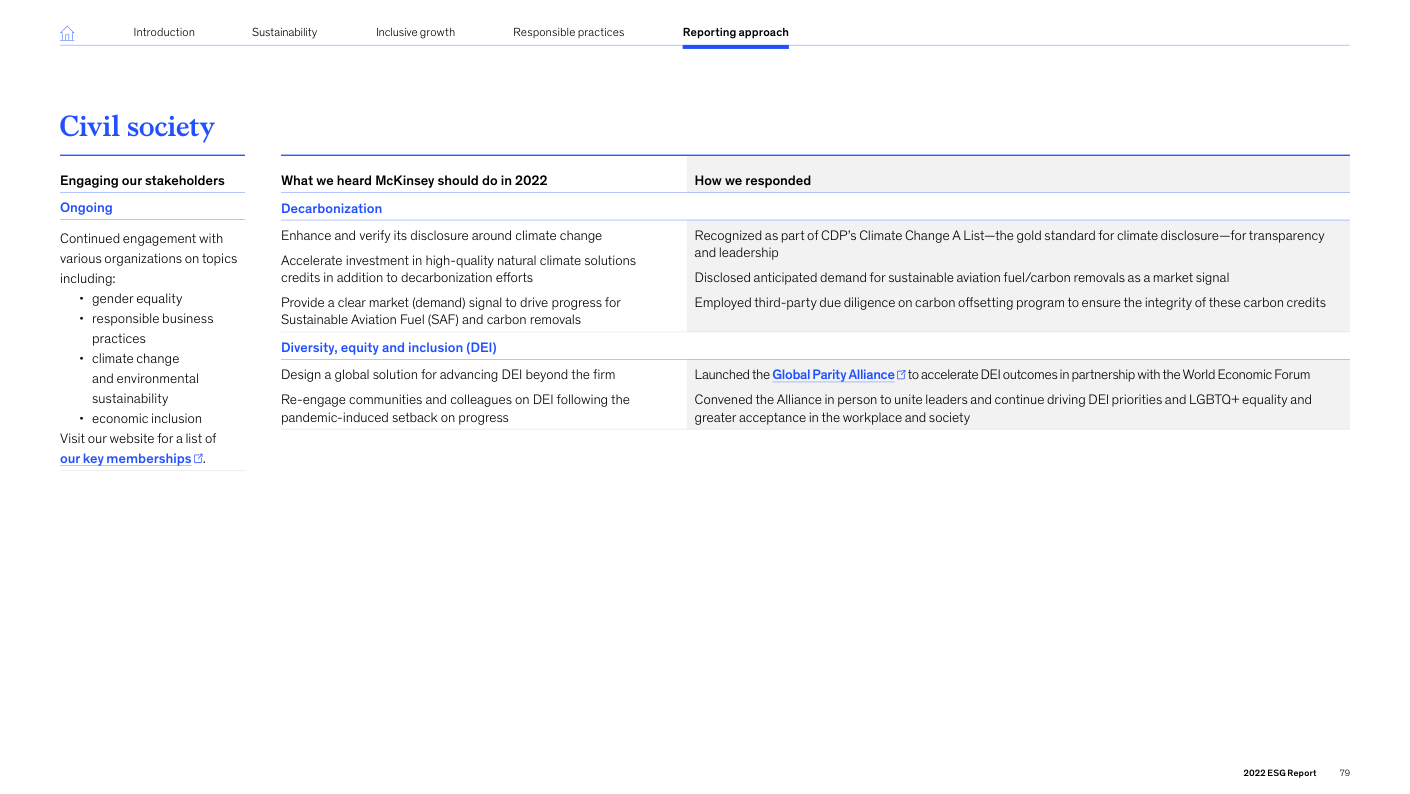This screenshot has width=1410, height=794.
Task: Select the Responsible practices tab
Action: click(568, 32)
